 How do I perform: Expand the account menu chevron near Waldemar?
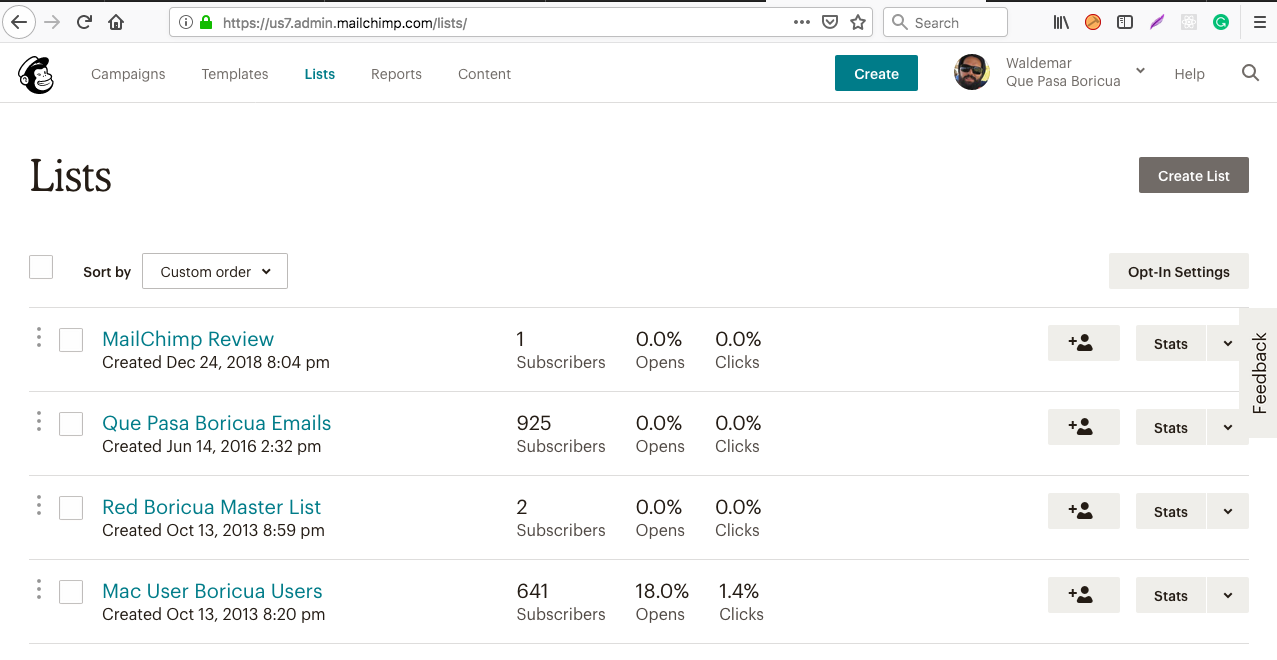(1141, 71)
